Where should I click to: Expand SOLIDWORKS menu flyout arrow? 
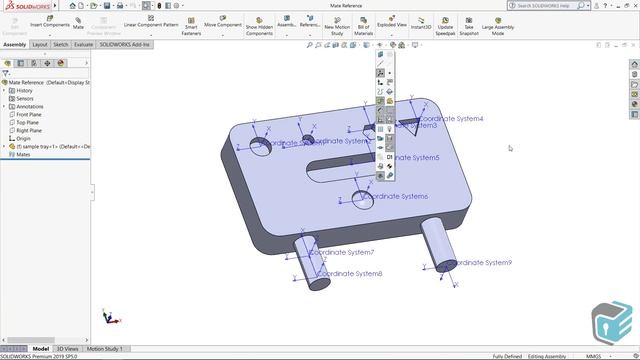[55, 6]
